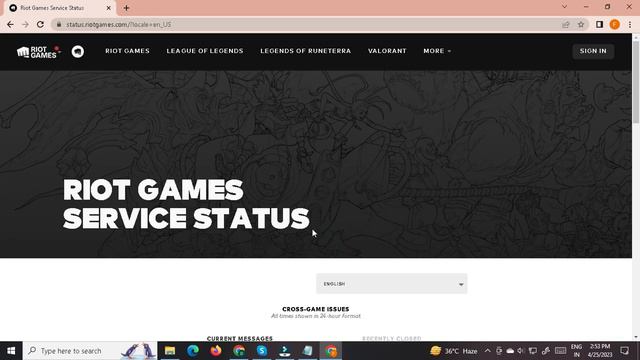Click the volume speaker tray icon
This screenshot has width=640, height=360.
tap(520, 351)
